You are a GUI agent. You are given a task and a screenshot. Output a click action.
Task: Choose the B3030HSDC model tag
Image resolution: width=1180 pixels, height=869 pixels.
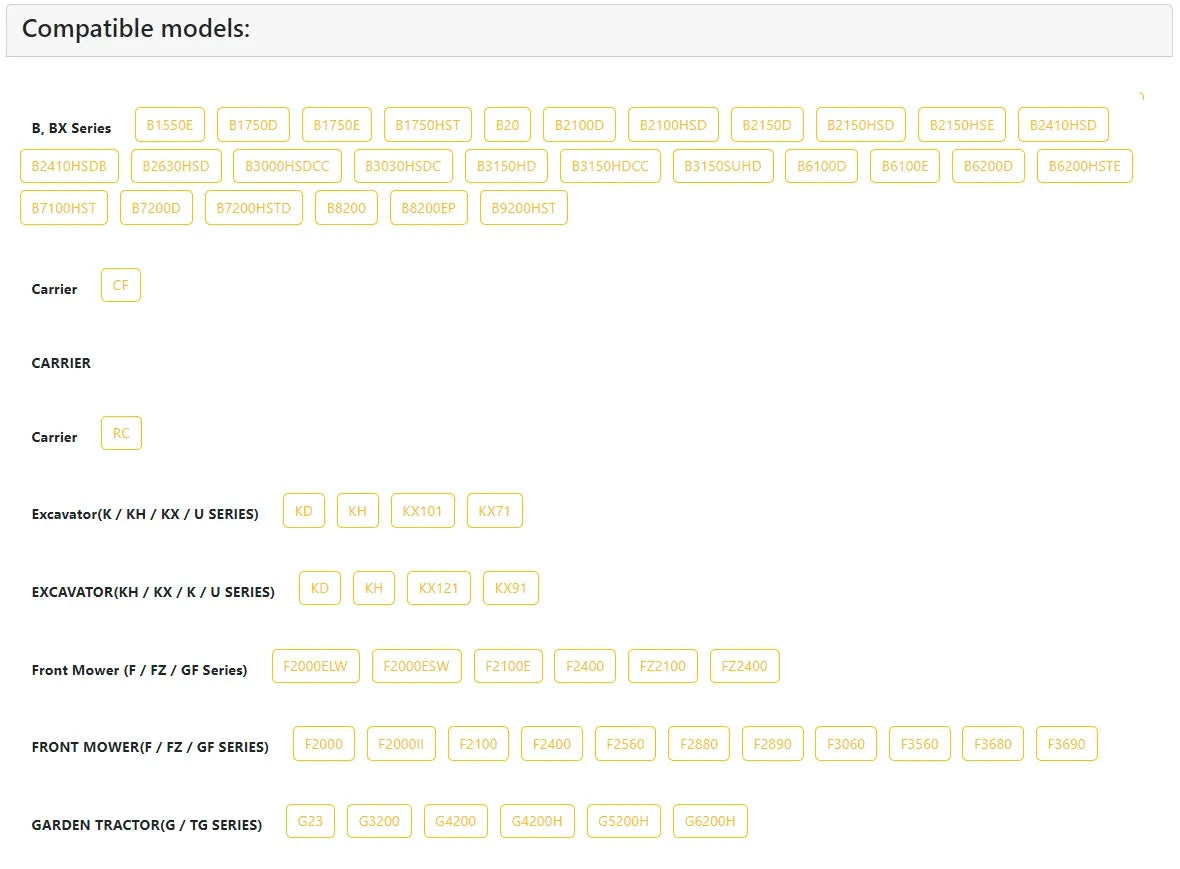(403, 166)
